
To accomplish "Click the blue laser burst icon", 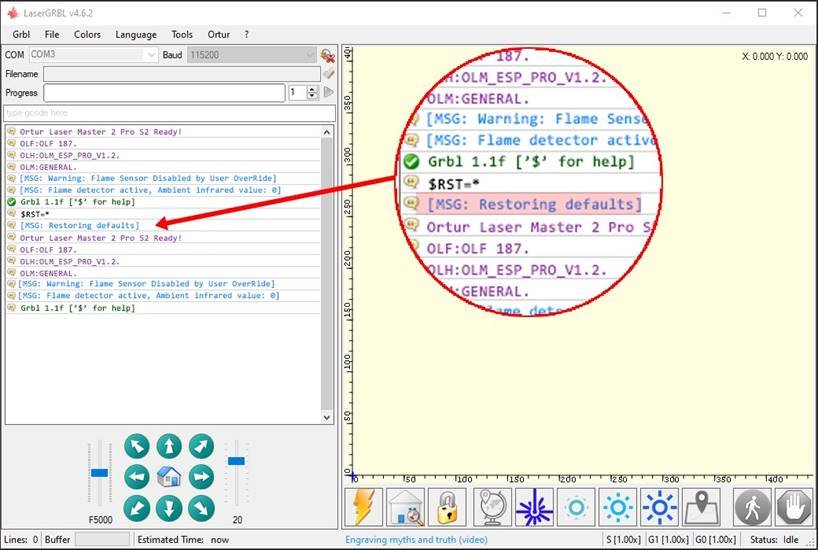I will (x=534, y=507).
